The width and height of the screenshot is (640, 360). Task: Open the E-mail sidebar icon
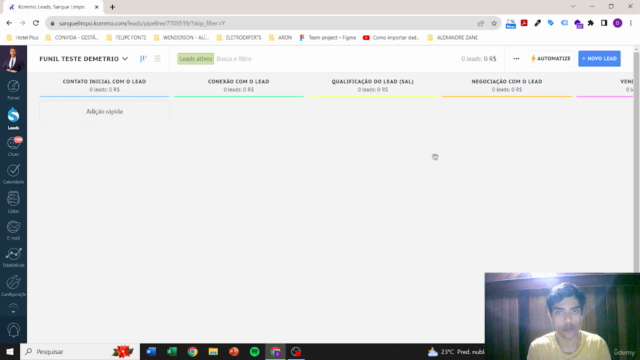tap(13, 230)
